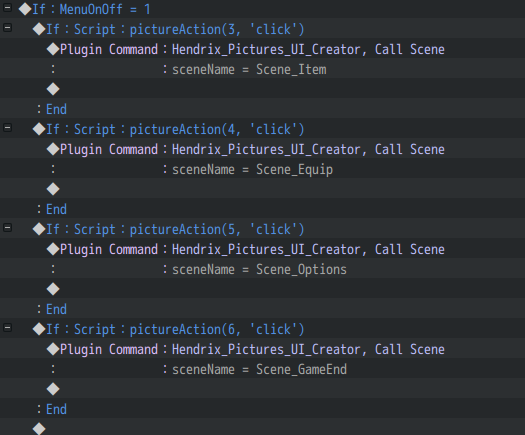The height and width of the screenshot is (435, 525).
Task: Select the Plugin Command above sceneName = Scene_Options
Action: pos(262,249)
